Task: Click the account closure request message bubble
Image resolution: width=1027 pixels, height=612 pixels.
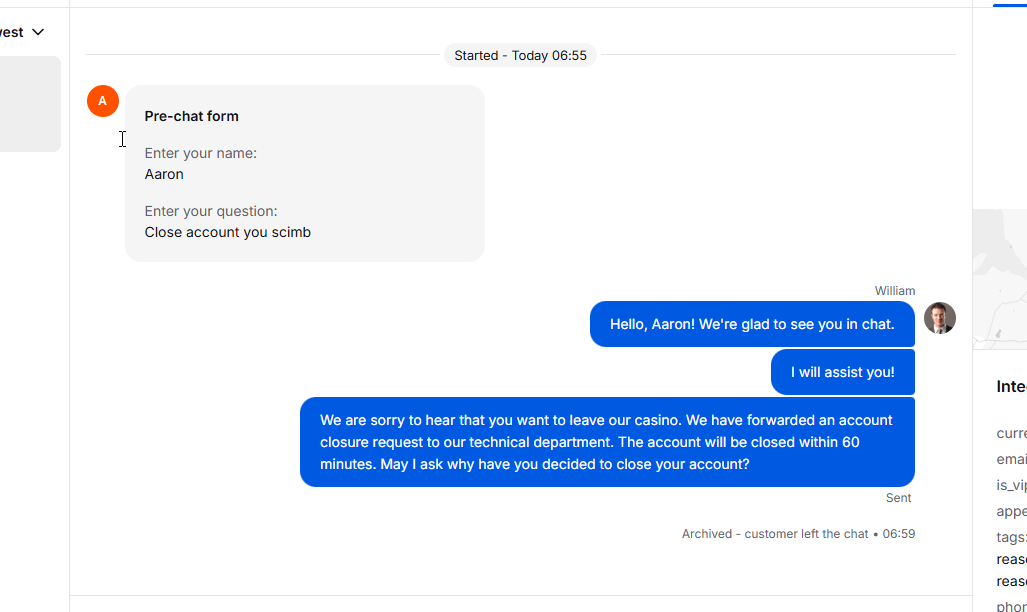Action: pyautogui.click(x=607, y=442)
